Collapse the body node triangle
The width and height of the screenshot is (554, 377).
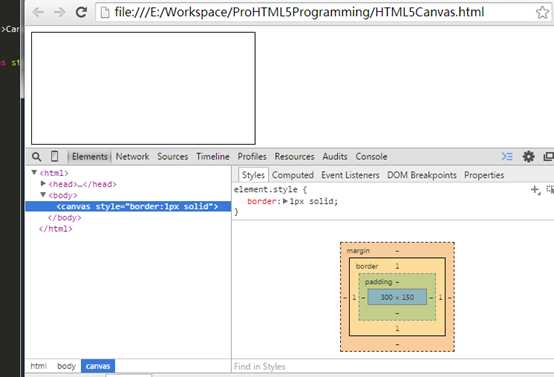coord(43,195)
